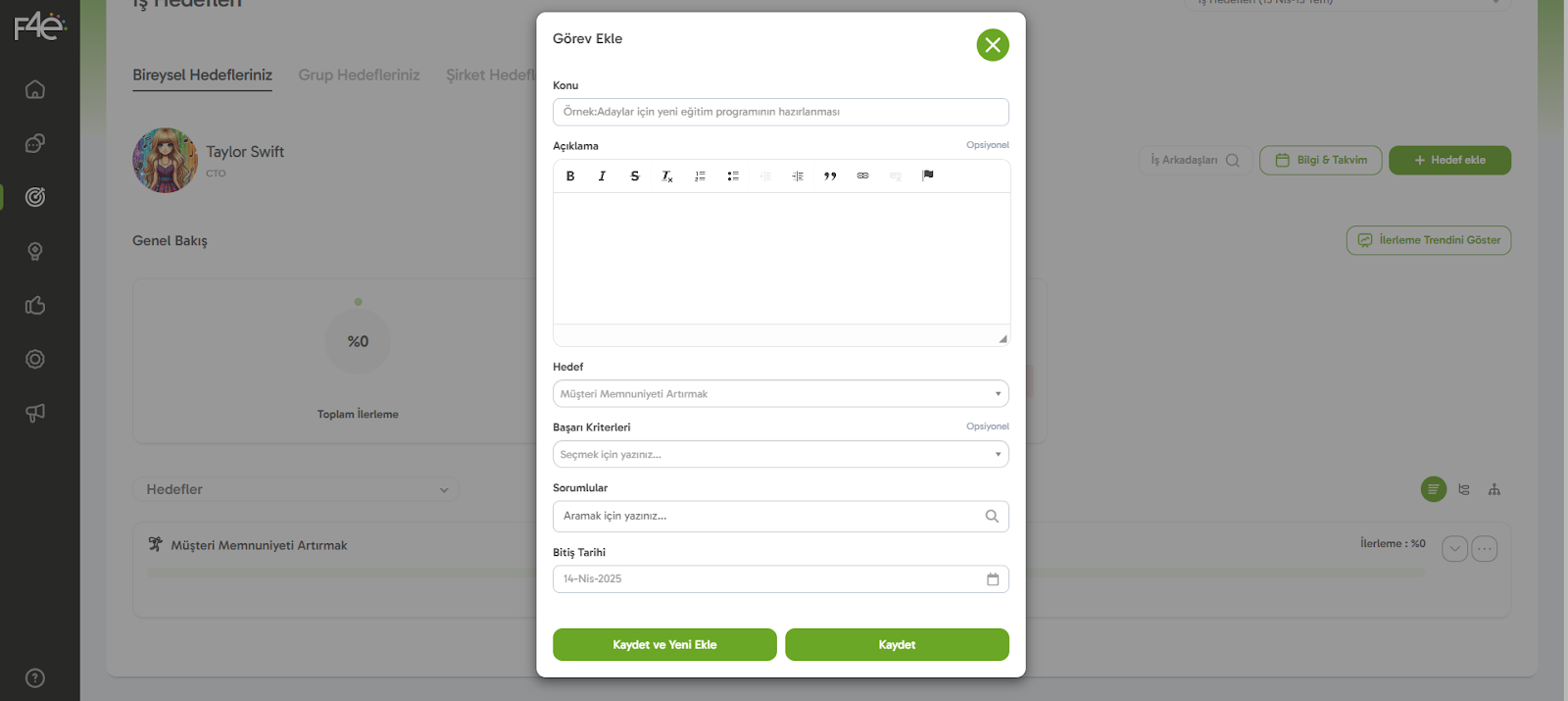Insert link in description editor
Screen dimensions: 1568x701
(862, 176)
